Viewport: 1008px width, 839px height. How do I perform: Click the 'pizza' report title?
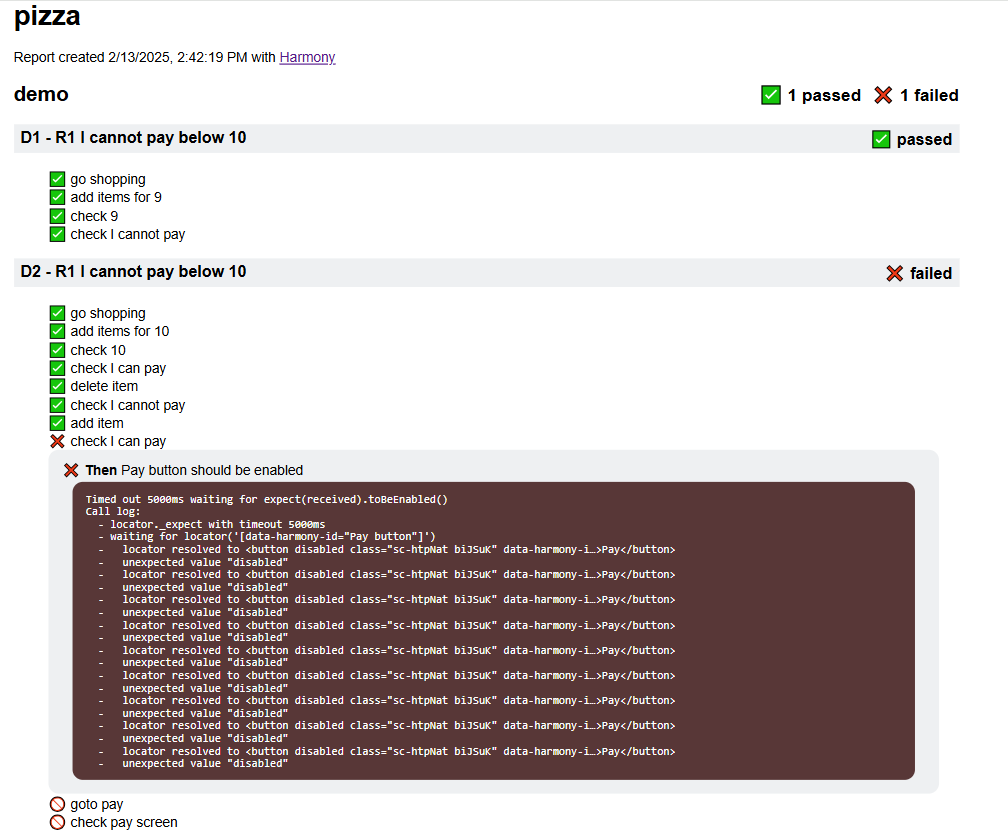tap(47, 17)
